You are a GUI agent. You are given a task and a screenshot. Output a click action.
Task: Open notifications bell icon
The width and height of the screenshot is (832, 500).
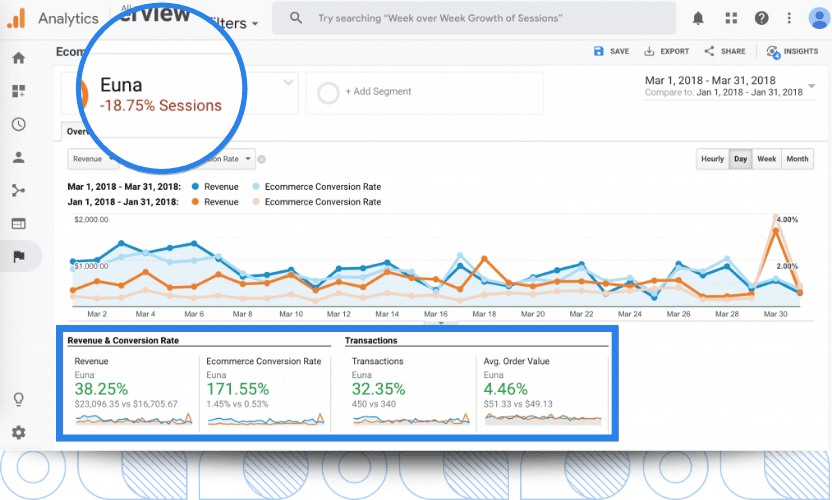[698, 19]
